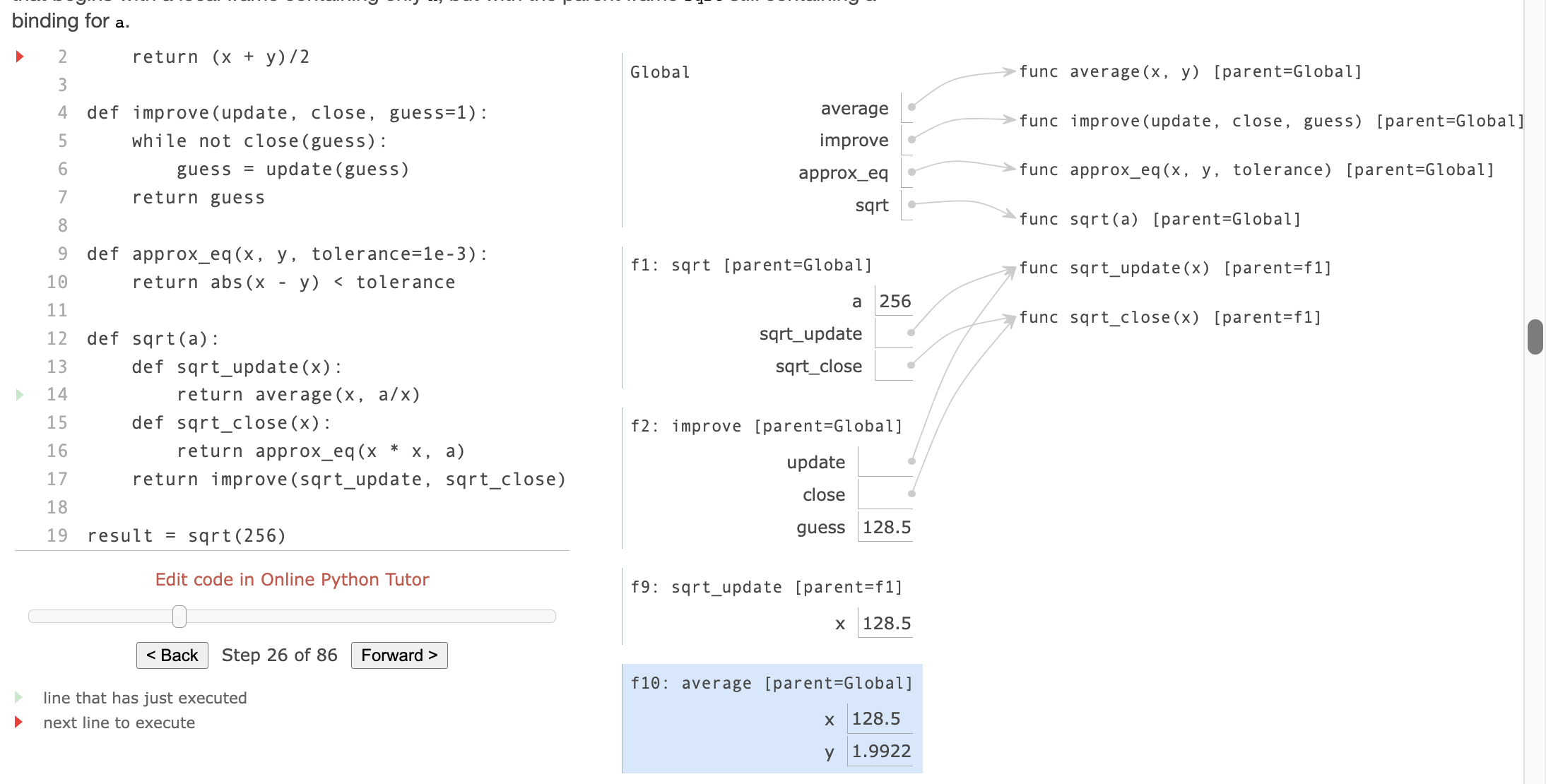Click the green just-executed arrow beside line 14
The height and width of the screenshot is (784, 1546).
point(20,395)
